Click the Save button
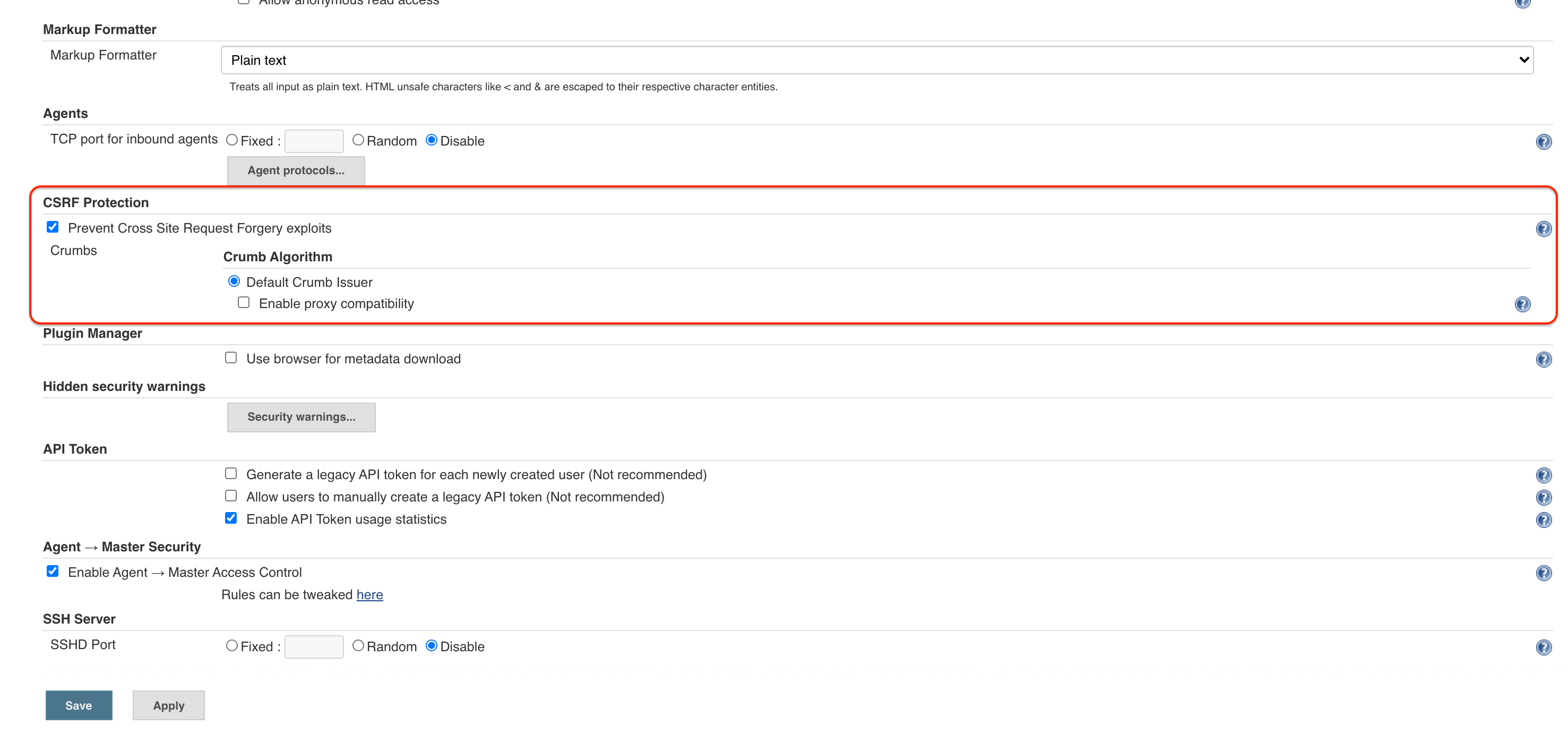The image size is (1568, 733). click(79, 705)
